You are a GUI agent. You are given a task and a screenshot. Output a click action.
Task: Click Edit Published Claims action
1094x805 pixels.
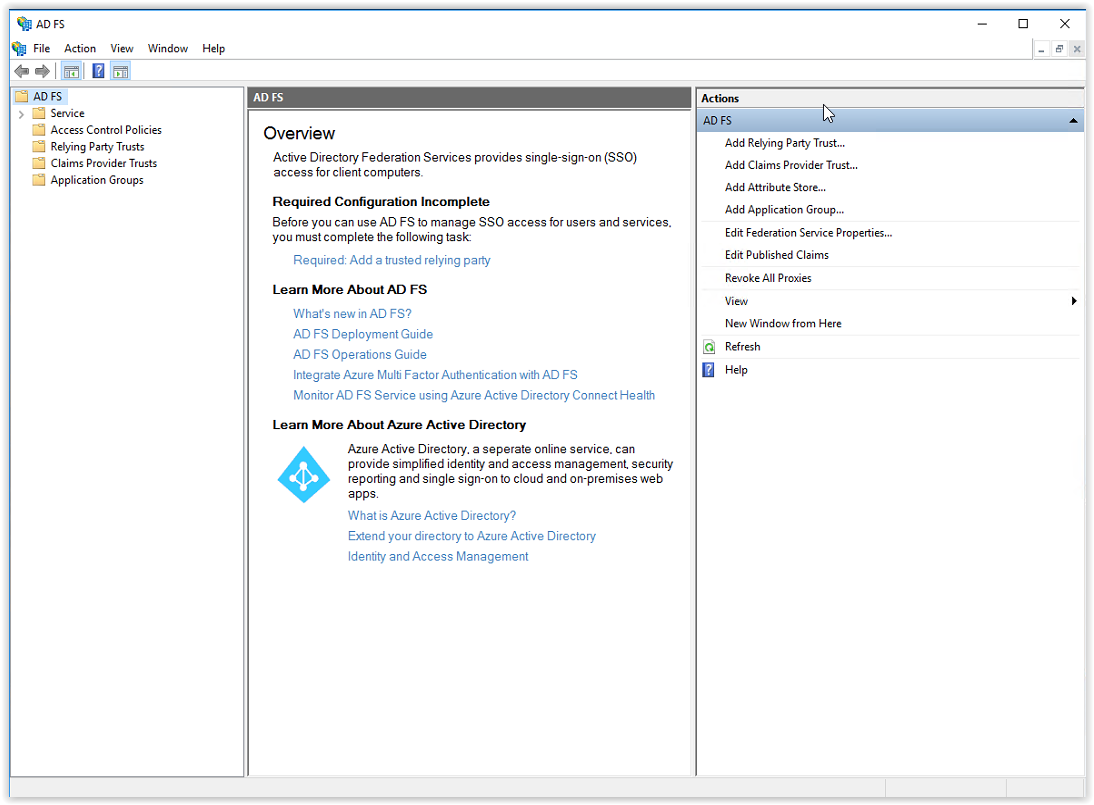pos(777,255)
